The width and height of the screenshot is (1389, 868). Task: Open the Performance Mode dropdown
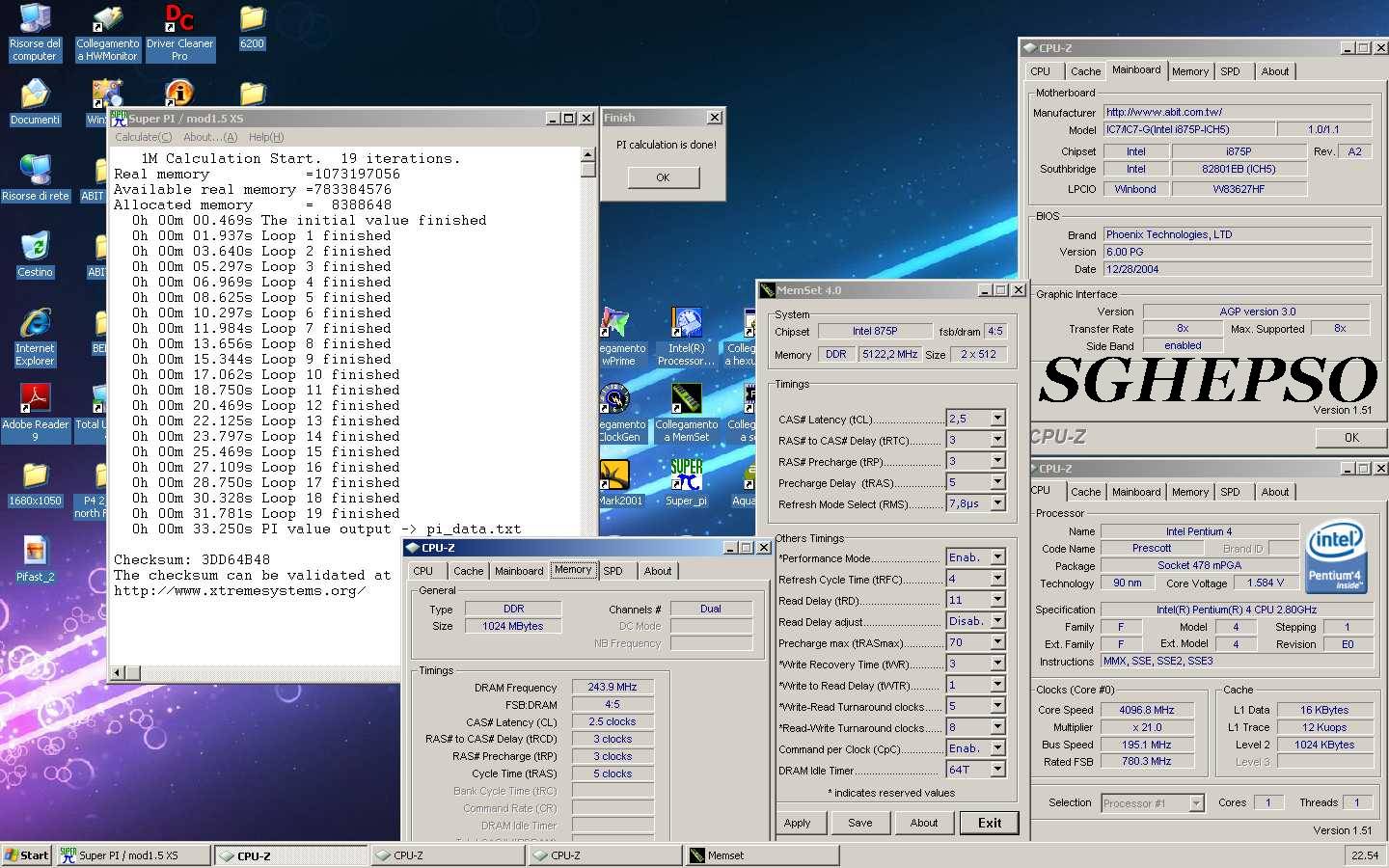pyautogui.click(x=997, y=556)
